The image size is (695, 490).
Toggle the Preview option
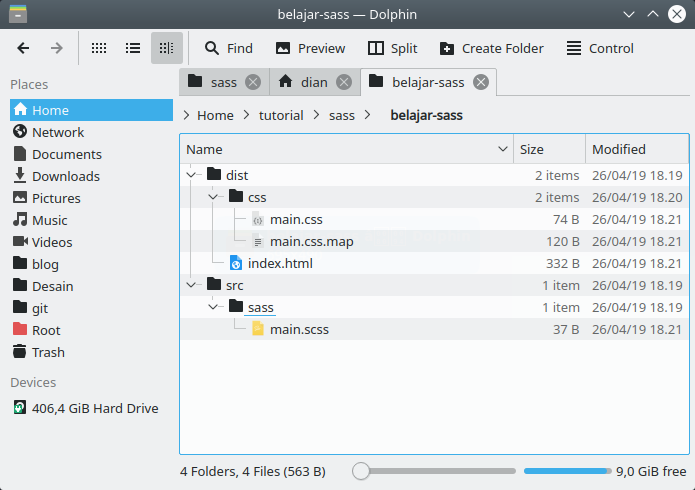coord(310,48)
